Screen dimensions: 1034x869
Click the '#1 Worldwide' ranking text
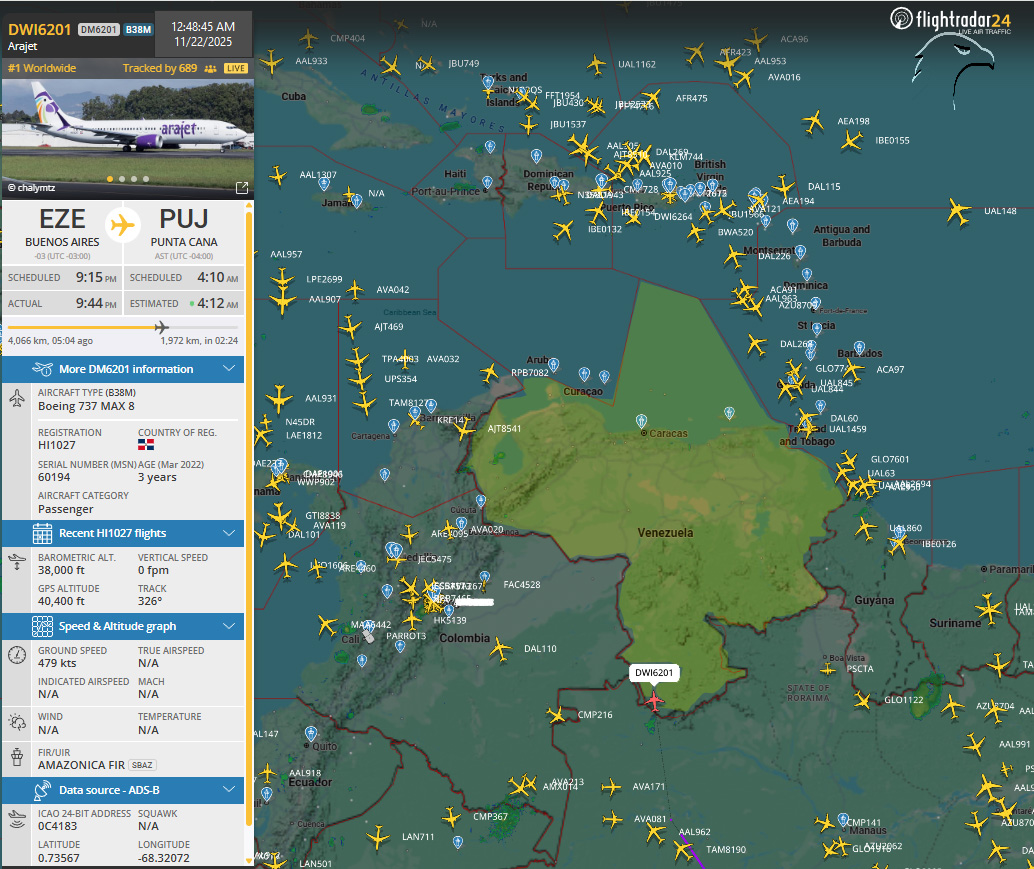[x=42, y=69]
